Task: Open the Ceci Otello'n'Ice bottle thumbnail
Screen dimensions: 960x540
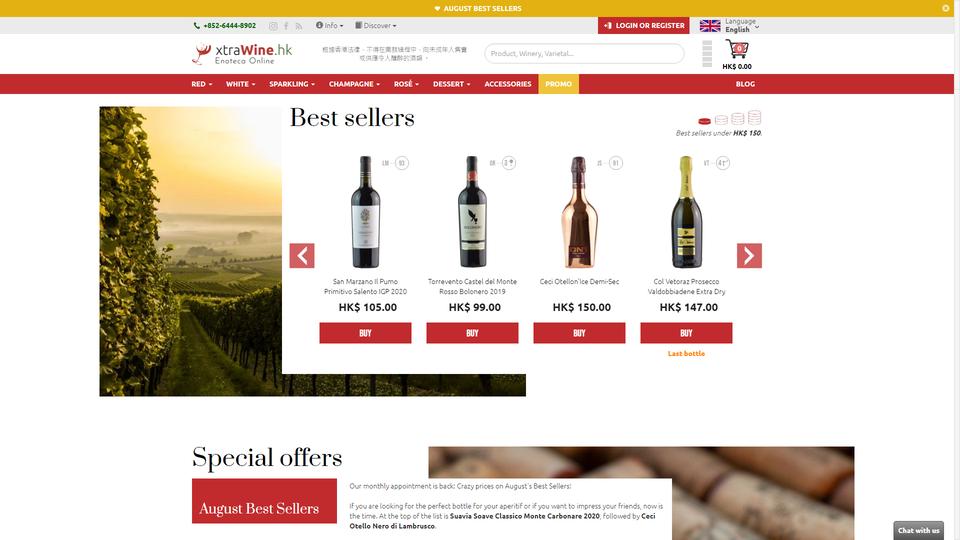Action: tap(579, 212)
